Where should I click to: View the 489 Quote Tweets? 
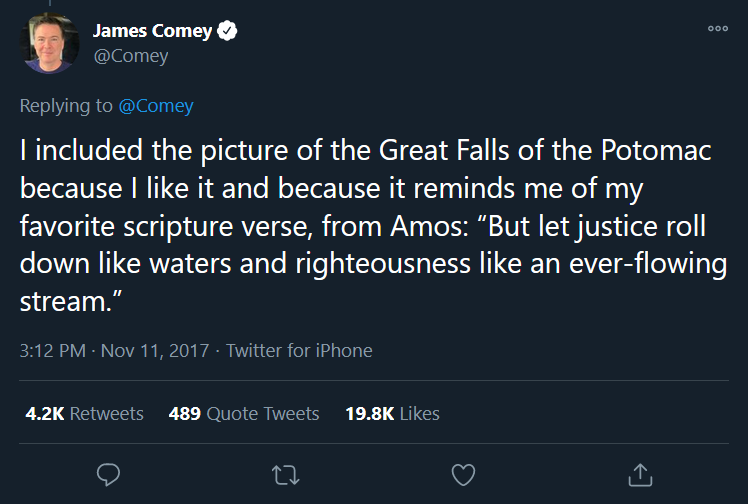(x=244, y=413)
